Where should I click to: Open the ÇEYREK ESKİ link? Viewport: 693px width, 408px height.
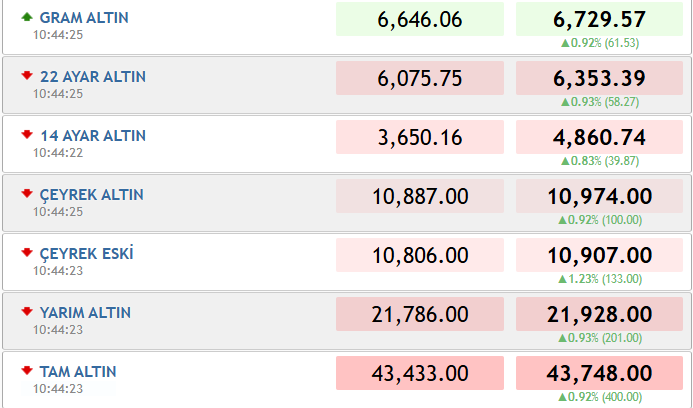point(87,254)
